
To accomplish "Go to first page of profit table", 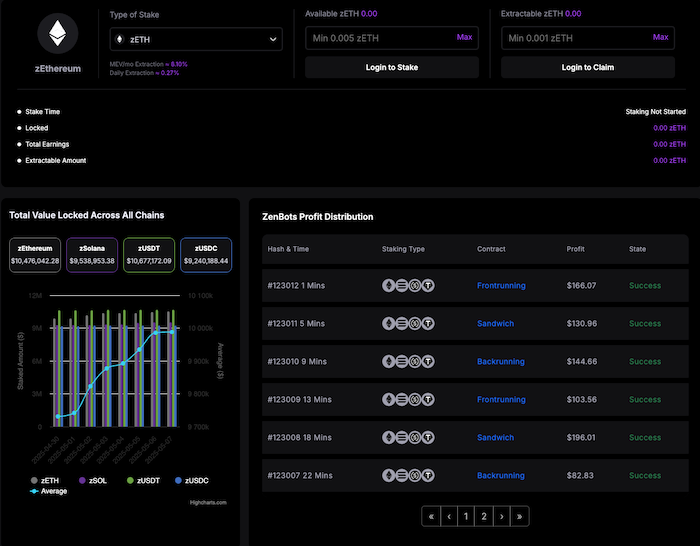I will click(431, 517).
